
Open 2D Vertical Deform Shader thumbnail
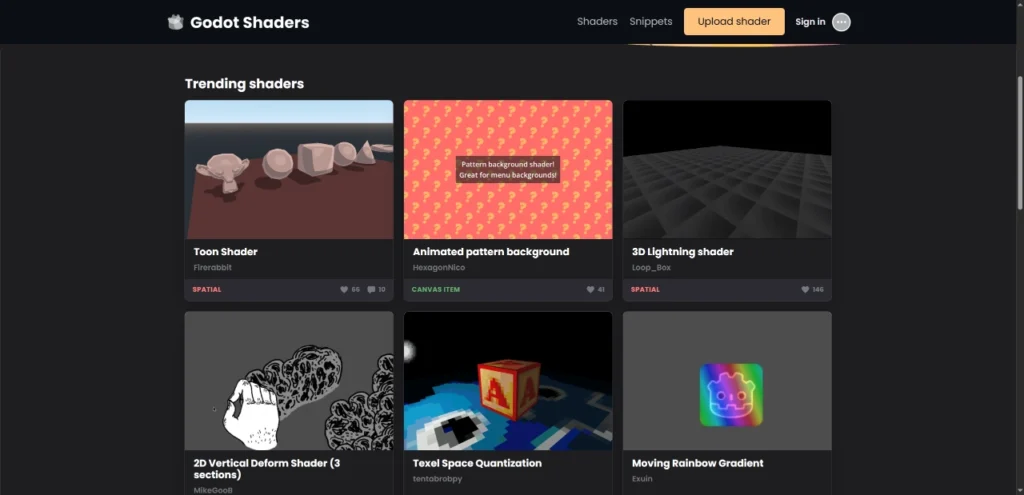coord(289,381)
